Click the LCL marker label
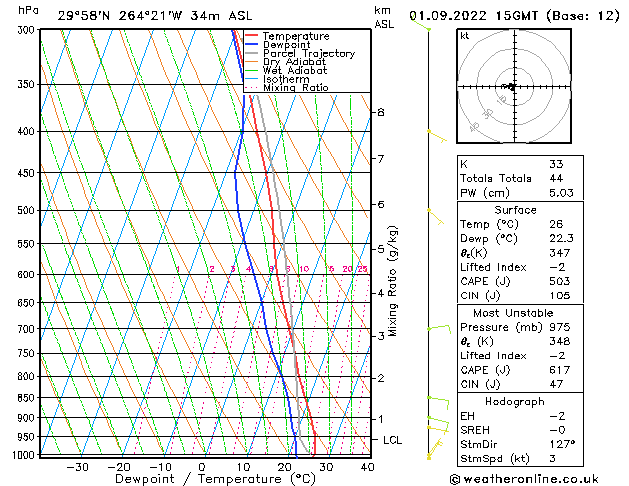This screenshot has height=486, width=629. pos(392,440)
